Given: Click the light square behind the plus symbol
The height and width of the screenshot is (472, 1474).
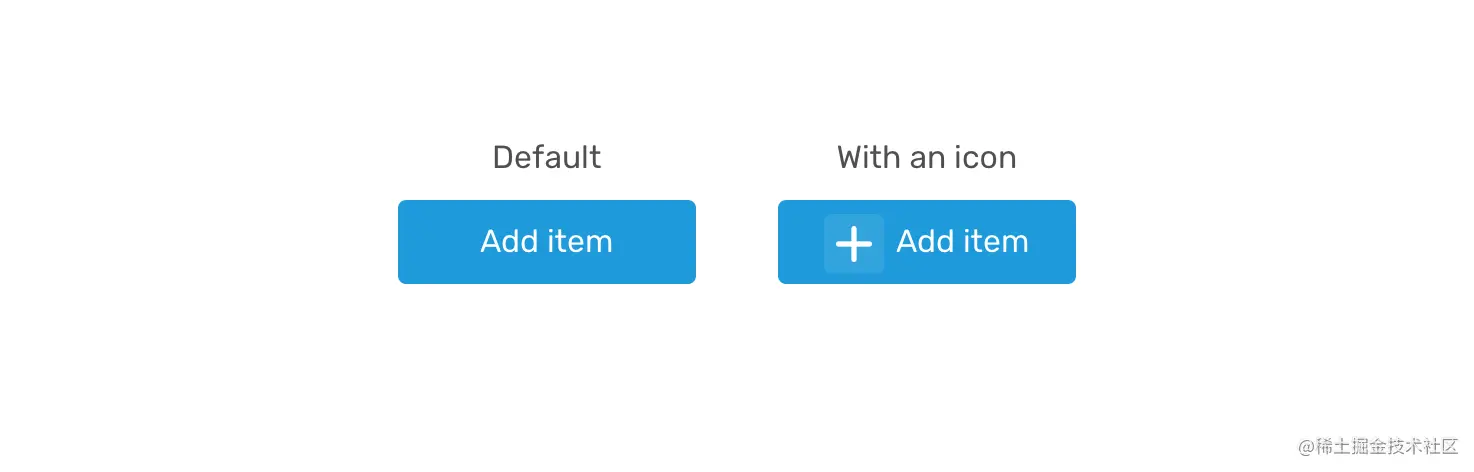Looking at the screenshot, I should tap(854, 243).
